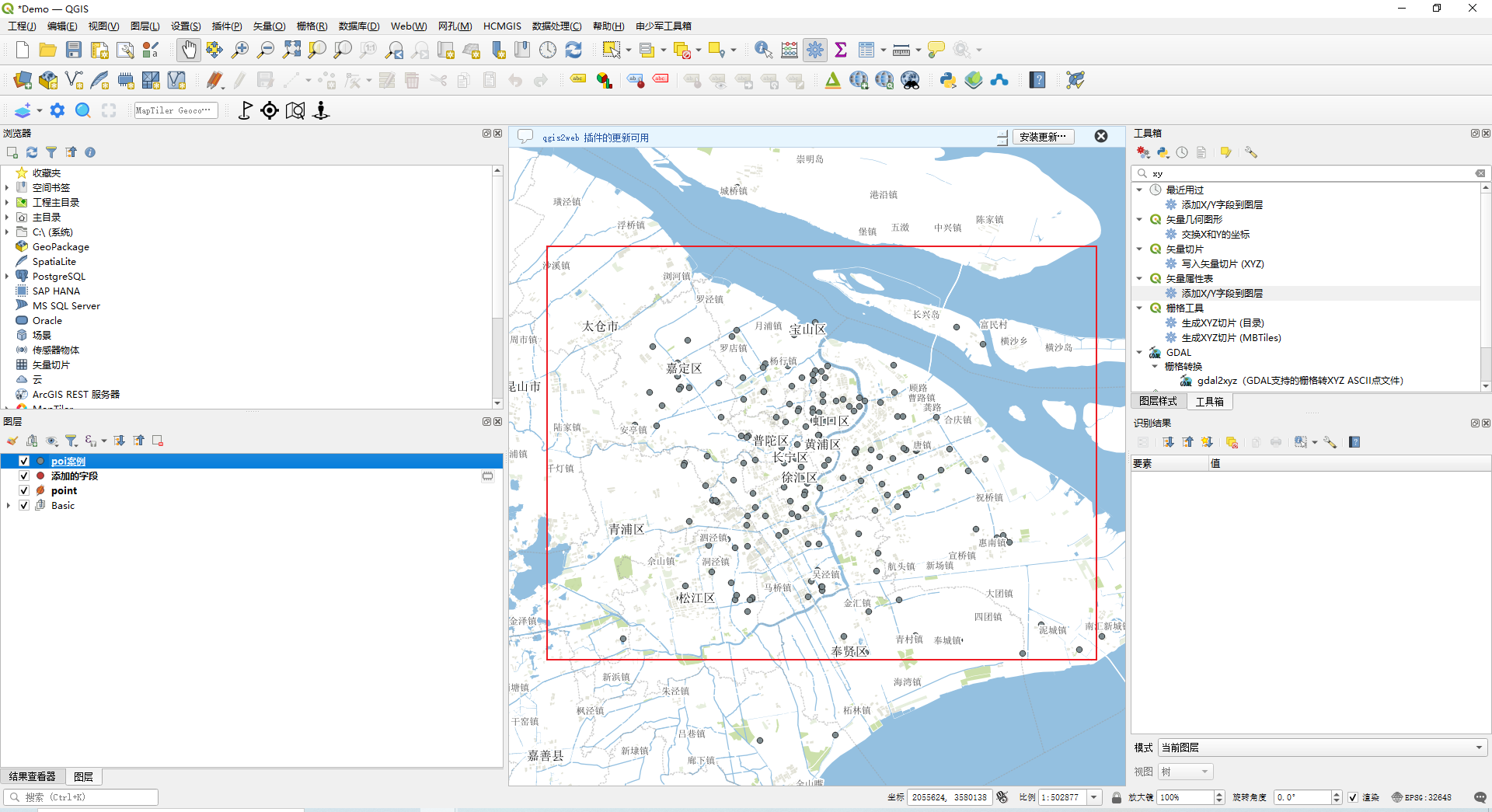
Task: Click the Zoom In magnifier tool
Action: 240,51
